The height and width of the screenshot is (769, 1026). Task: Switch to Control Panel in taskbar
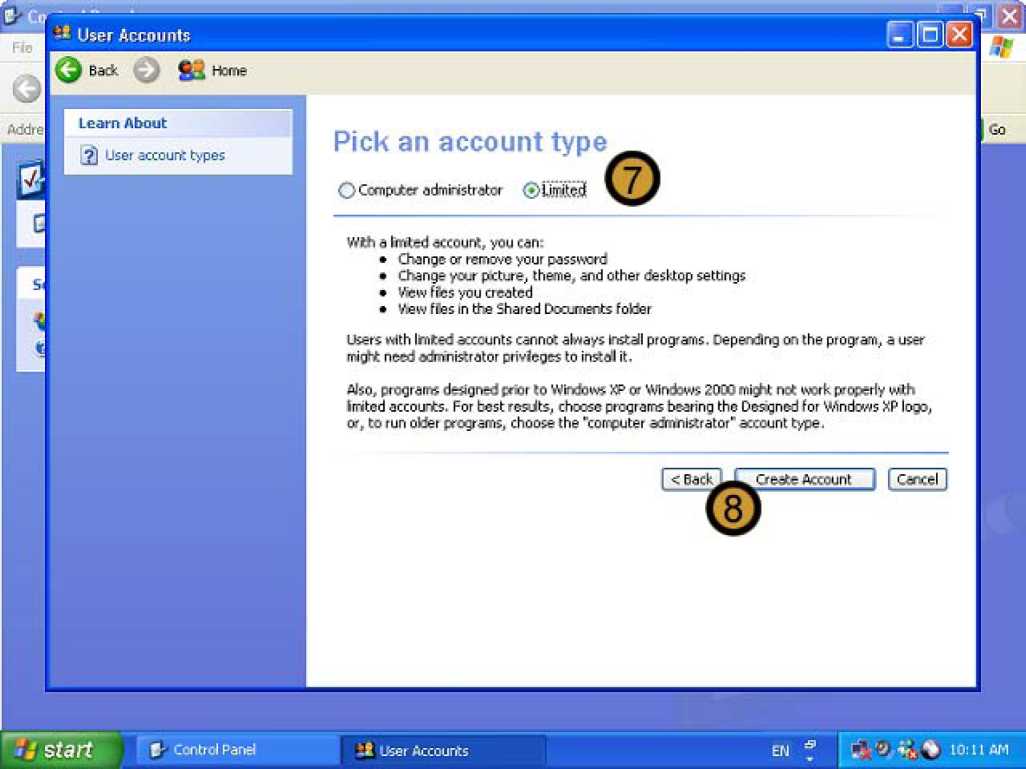(x=236, y=750)
